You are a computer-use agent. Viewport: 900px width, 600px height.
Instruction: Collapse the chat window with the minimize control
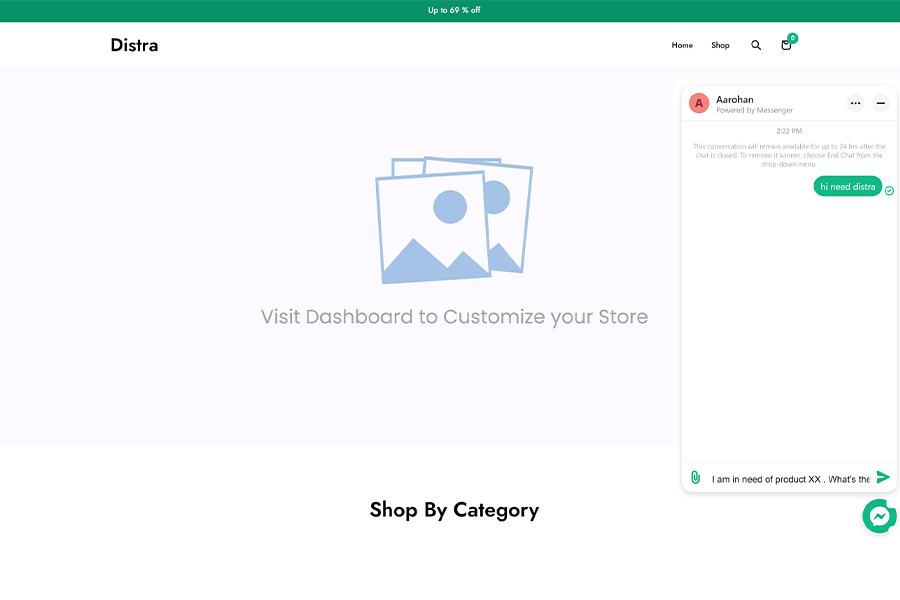[881, 103]
